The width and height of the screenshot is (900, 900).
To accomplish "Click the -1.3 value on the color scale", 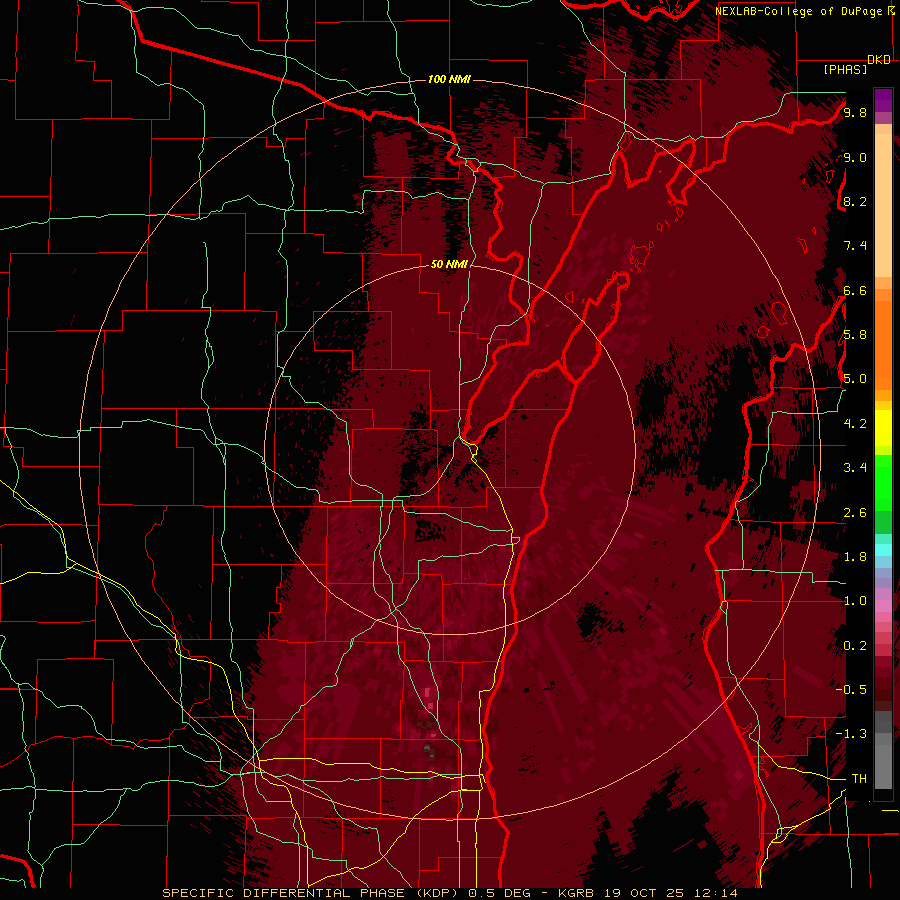I will [851, 734].
